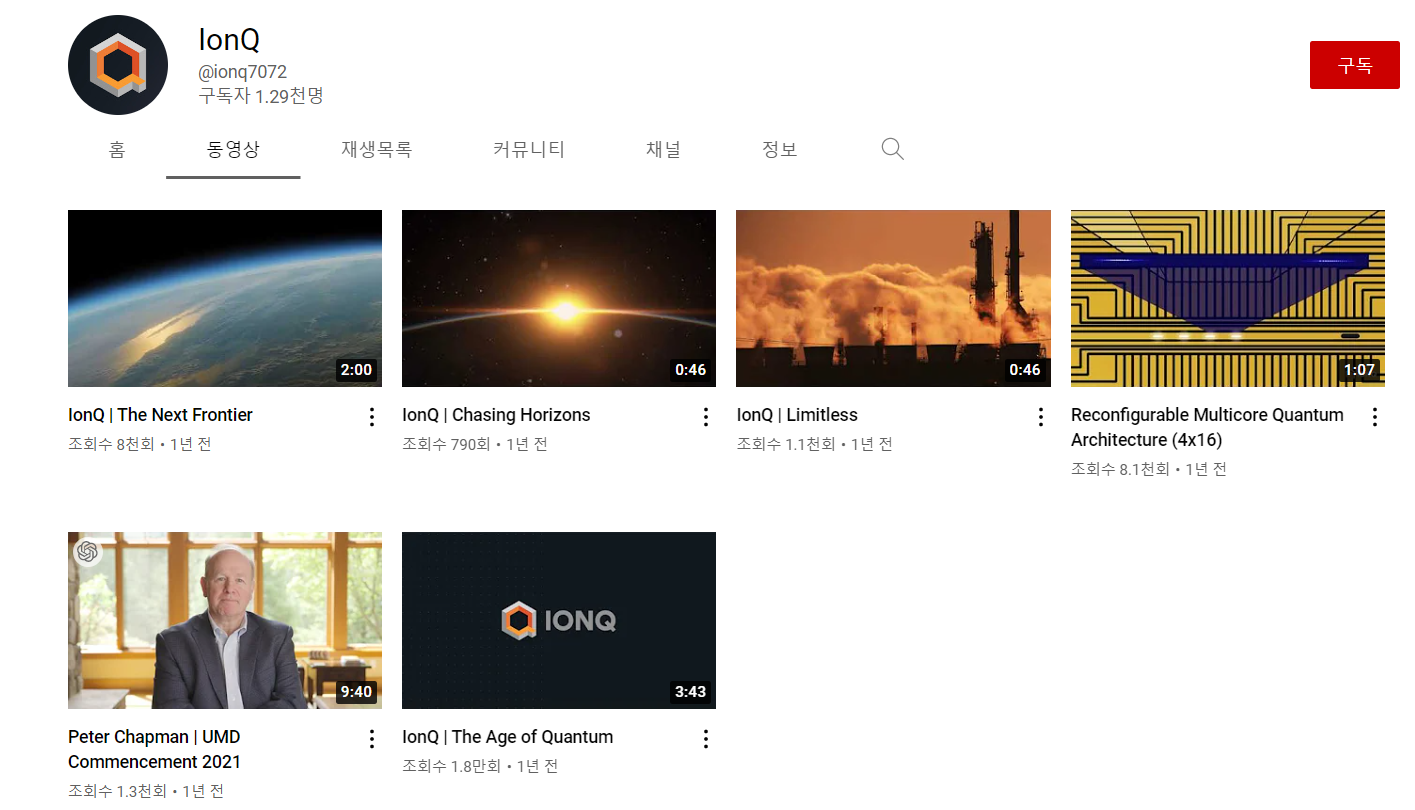Open more options for The Age of Quantum video

click(x=705, y=739)
